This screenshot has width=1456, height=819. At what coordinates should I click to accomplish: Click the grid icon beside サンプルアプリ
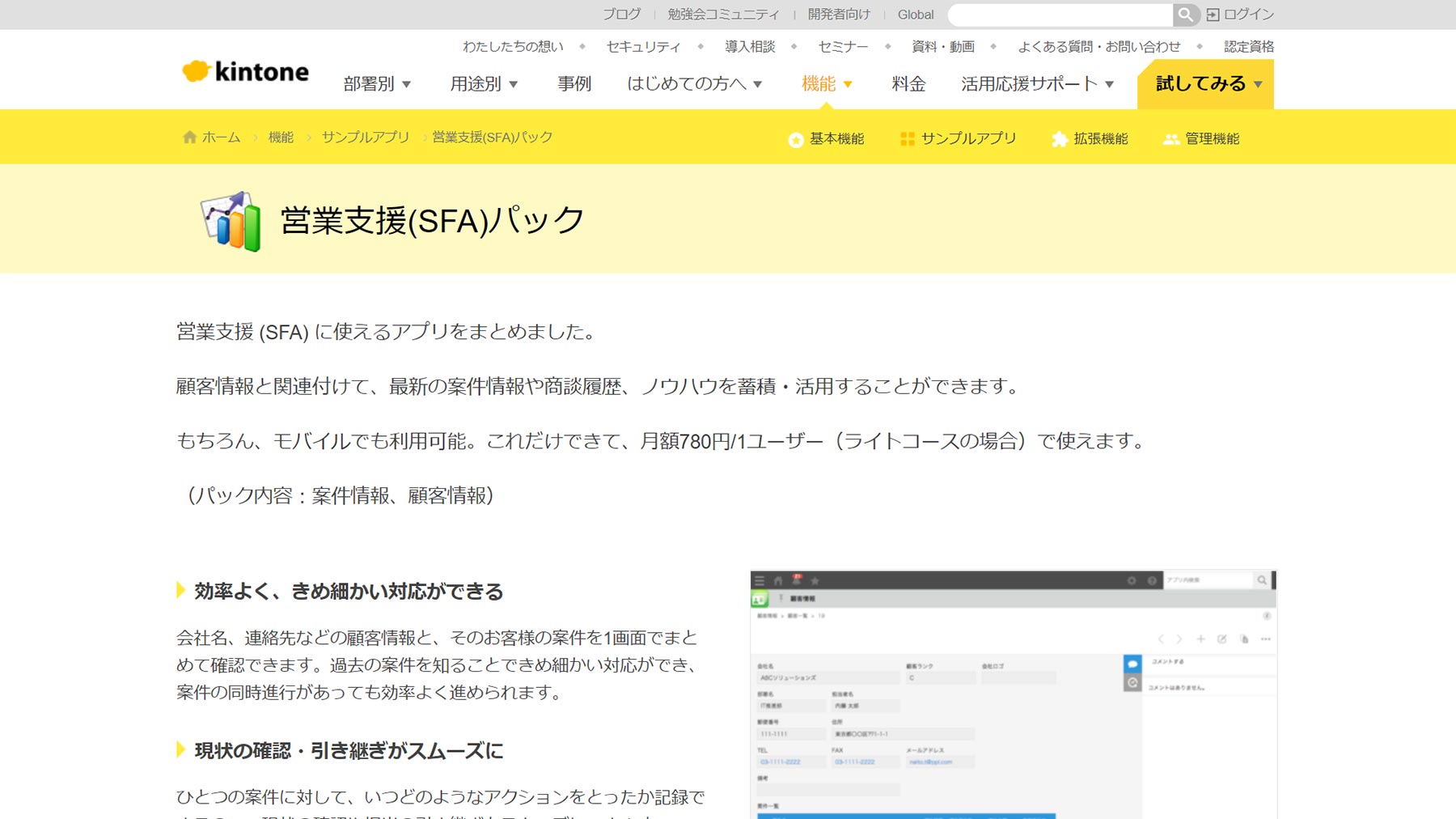click(x=908, y=139)
